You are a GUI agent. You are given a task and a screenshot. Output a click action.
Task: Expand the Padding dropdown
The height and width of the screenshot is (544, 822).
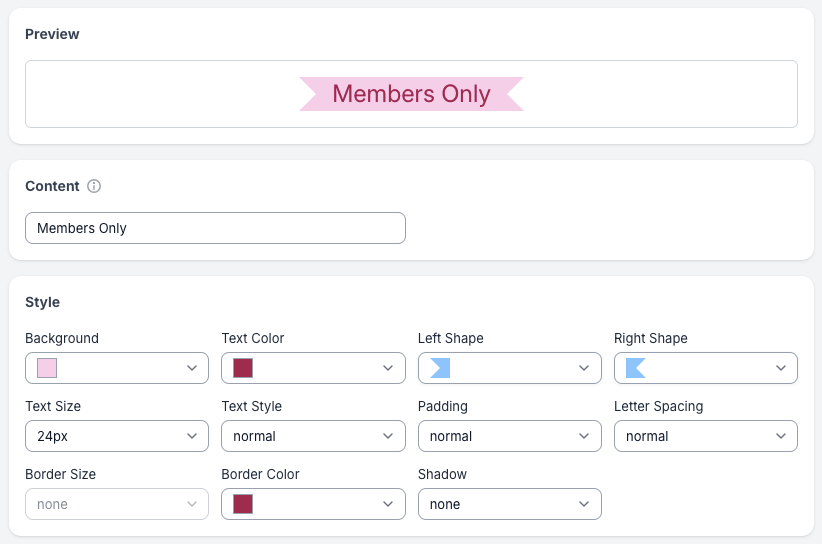[x=509, y=436]
